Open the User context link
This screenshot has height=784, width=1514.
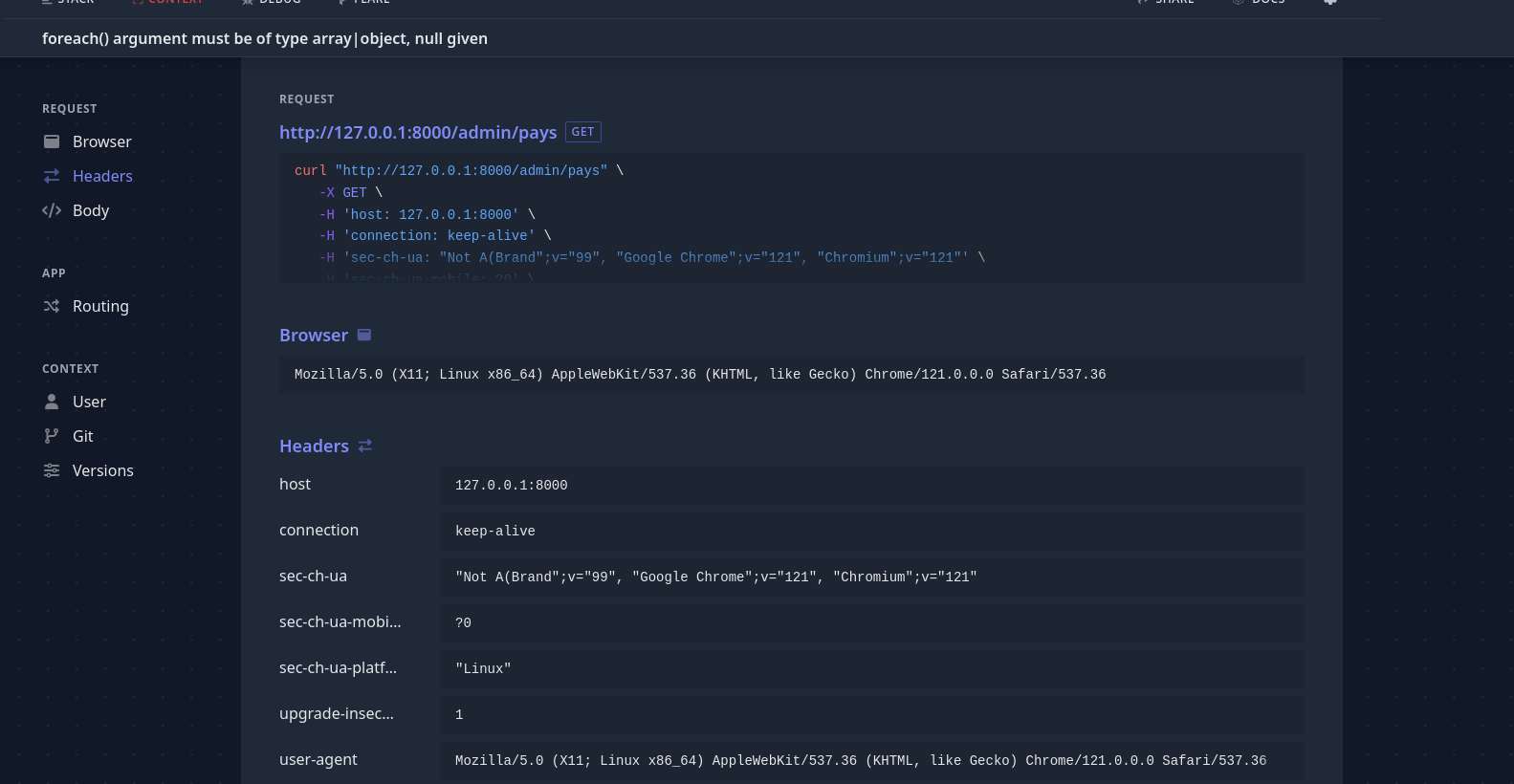click(89, 402)
